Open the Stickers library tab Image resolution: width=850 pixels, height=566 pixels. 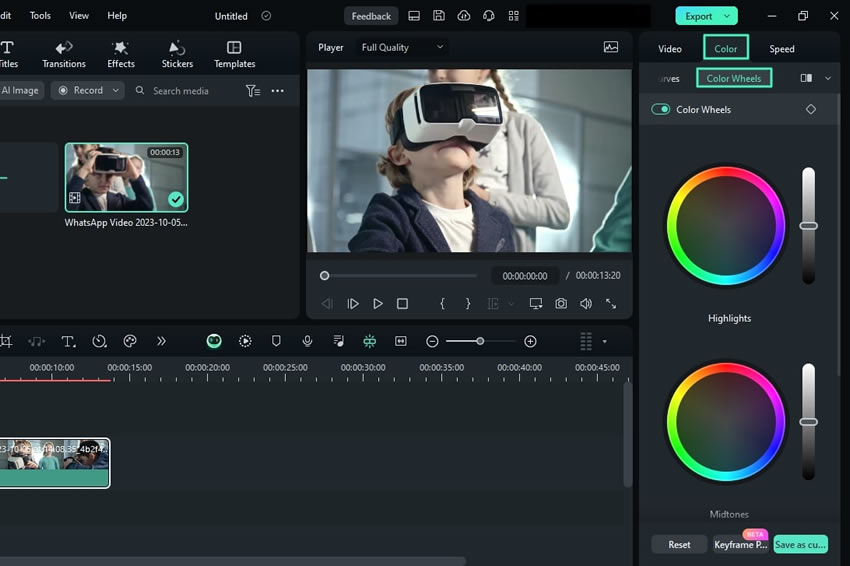coord(177,55)
